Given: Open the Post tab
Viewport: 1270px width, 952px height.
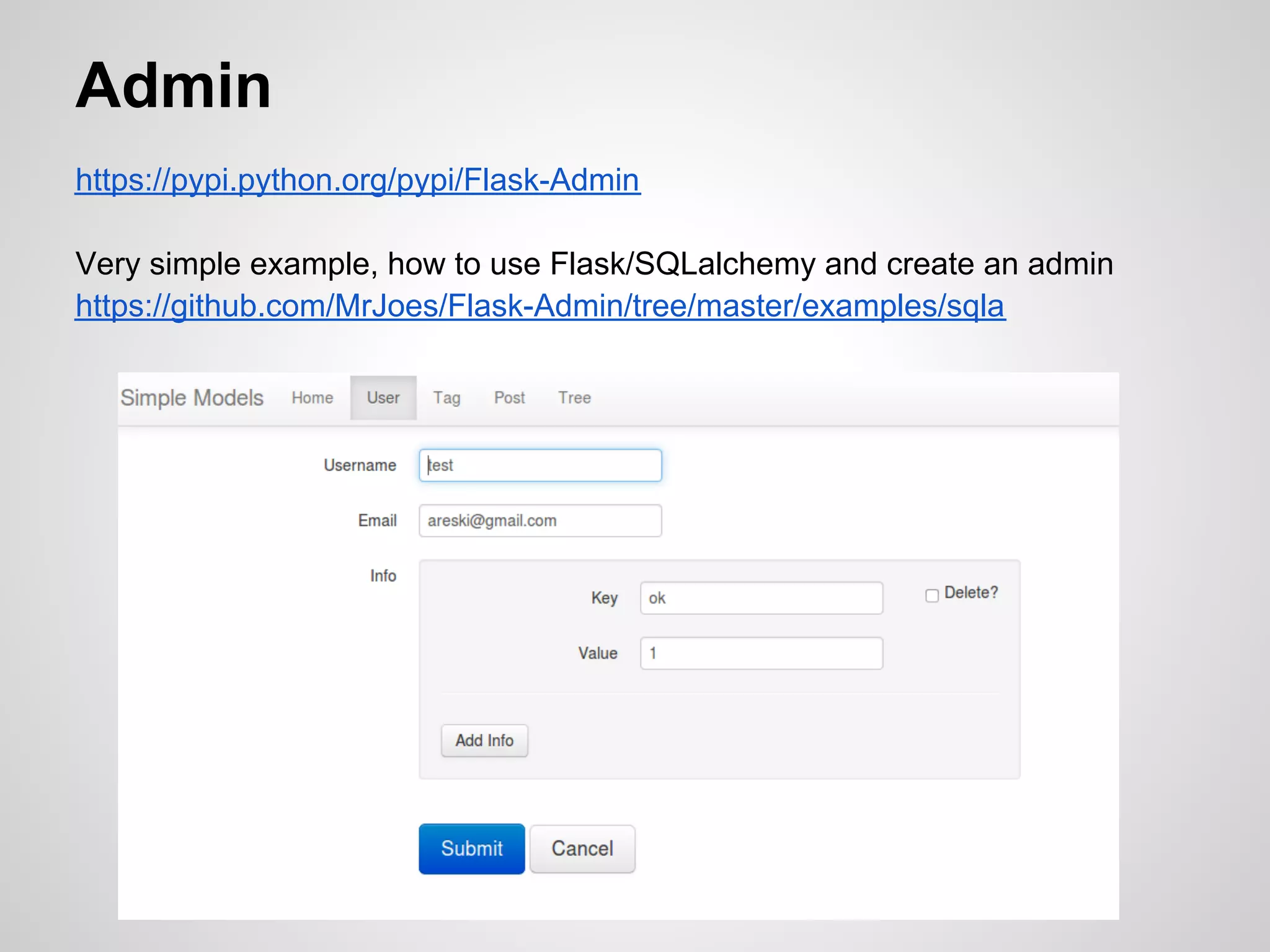Looking at the screenshot, I should [x=509, y=398].
